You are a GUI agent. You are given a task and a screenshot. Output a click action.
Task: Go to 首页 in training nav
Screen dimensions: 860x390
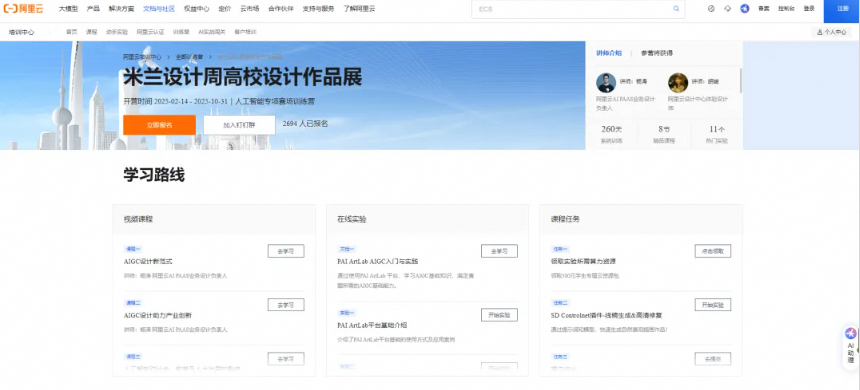[72, 32]
